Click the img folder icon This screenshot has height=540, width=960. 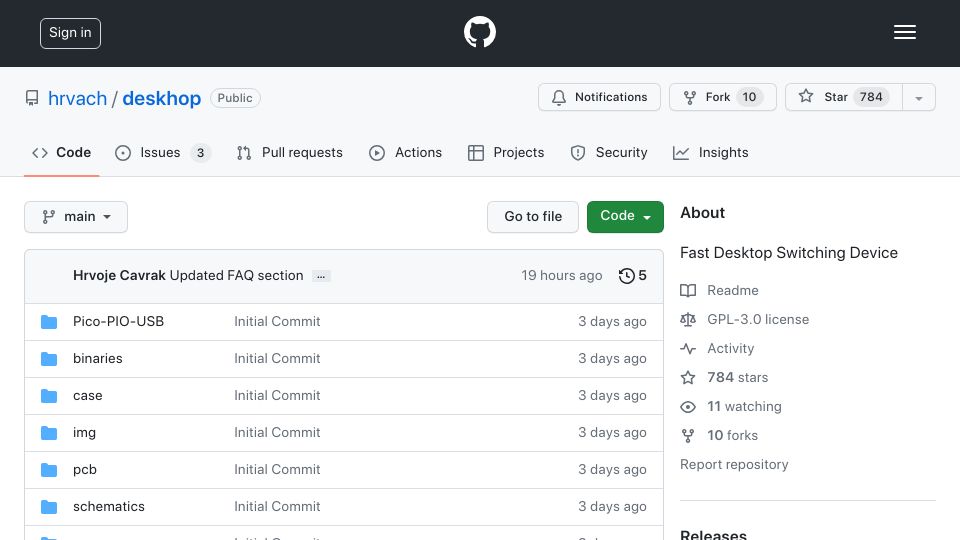tap(49, 433)
